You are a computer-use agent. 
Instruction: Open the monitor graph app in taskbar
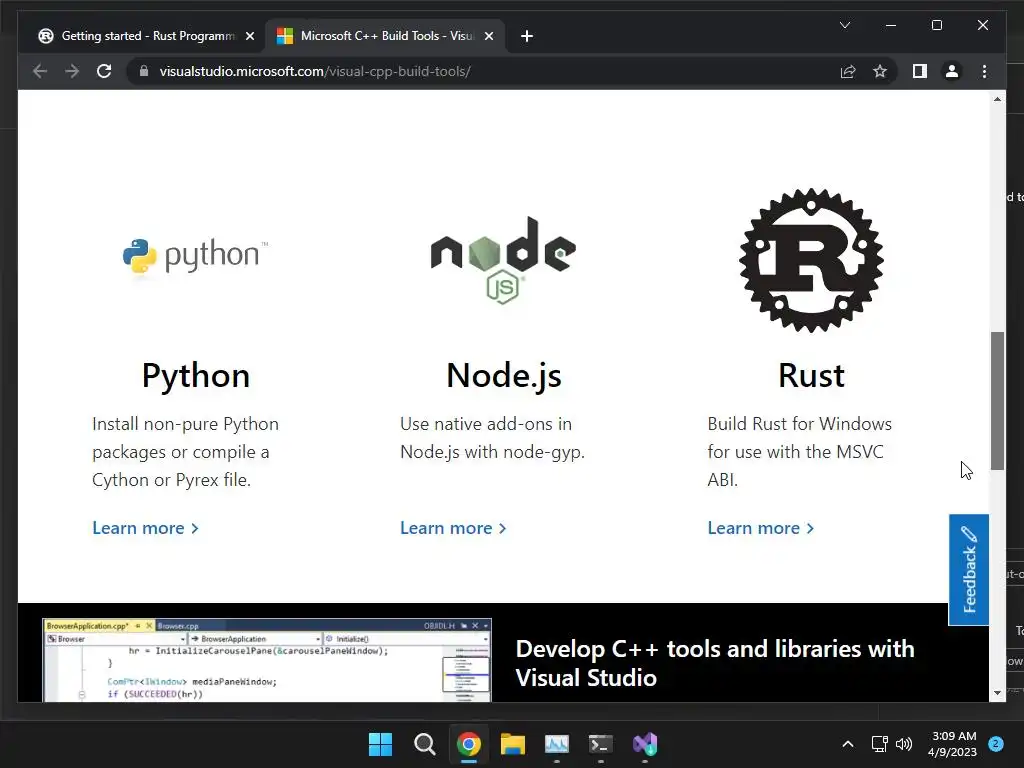point(557,744)
